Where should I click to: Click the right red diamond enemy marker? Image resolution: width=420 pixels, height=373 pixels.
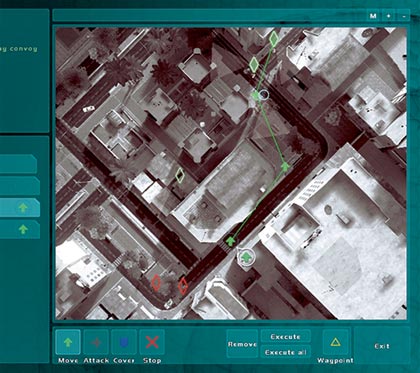point(183,286)
